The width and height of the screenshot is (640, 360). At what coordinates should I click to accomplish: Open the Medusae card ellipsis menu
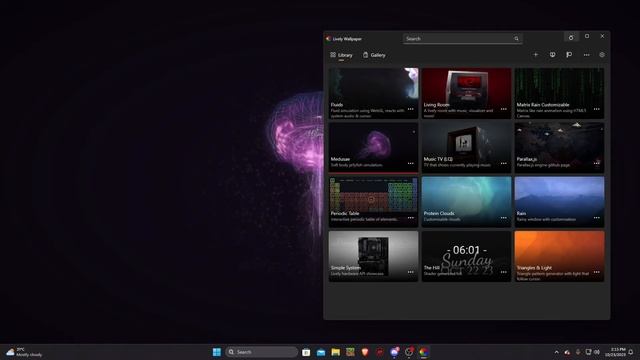click(411, 163)
